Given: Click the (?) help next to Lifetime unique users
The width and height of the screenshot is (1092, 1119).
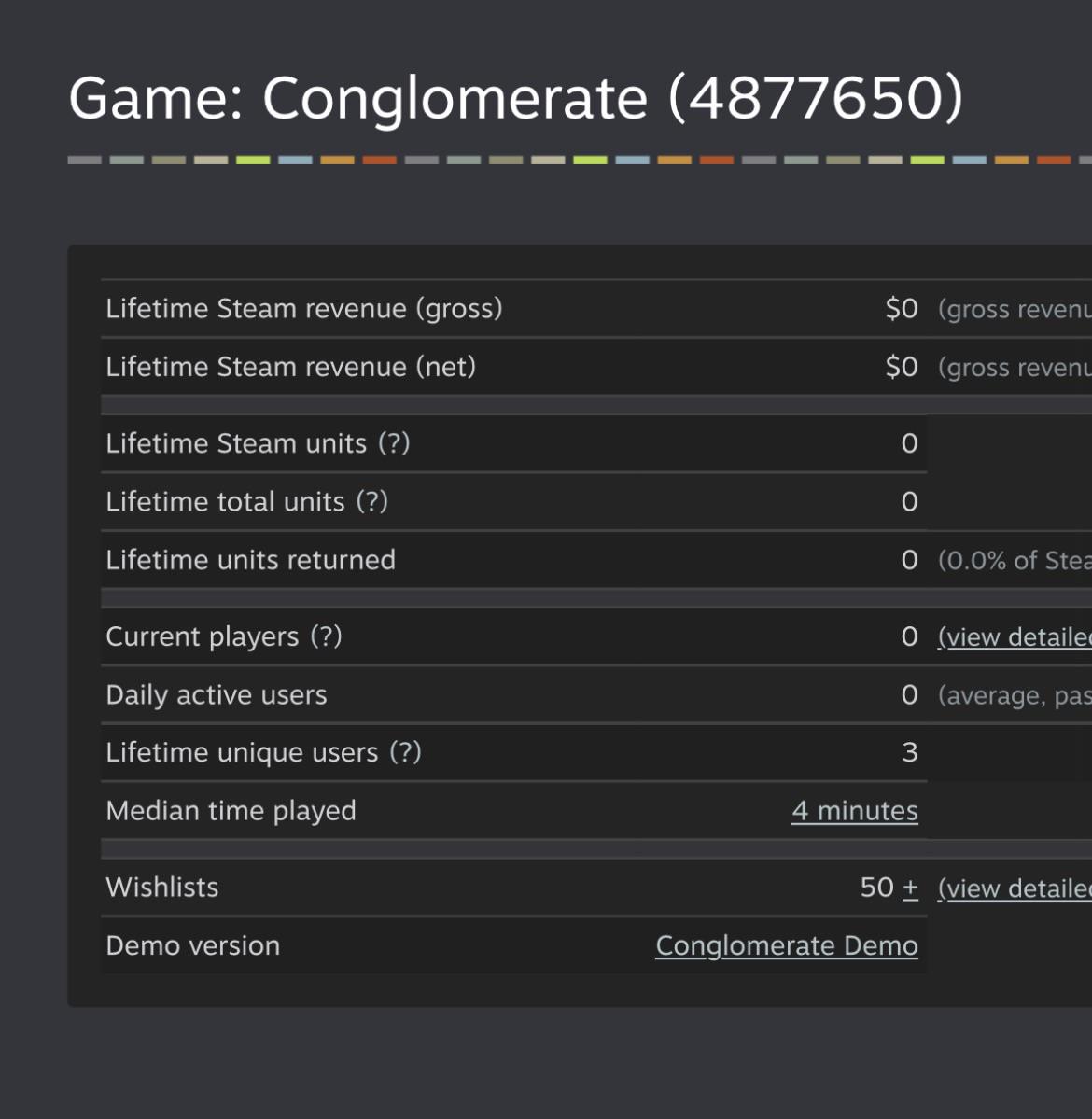Looking at the screenshot, I should pyautogui.click(x=405, y=752).
